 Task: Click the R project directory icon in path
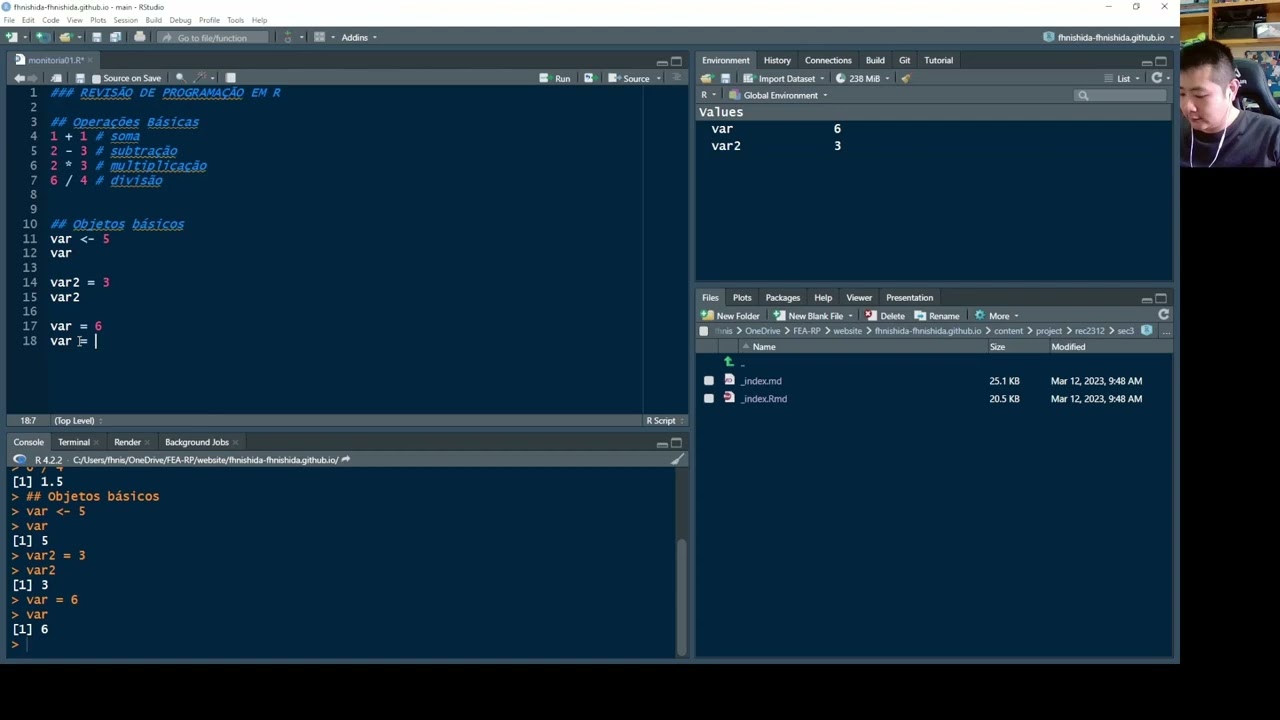click(x=1146, y=331)
